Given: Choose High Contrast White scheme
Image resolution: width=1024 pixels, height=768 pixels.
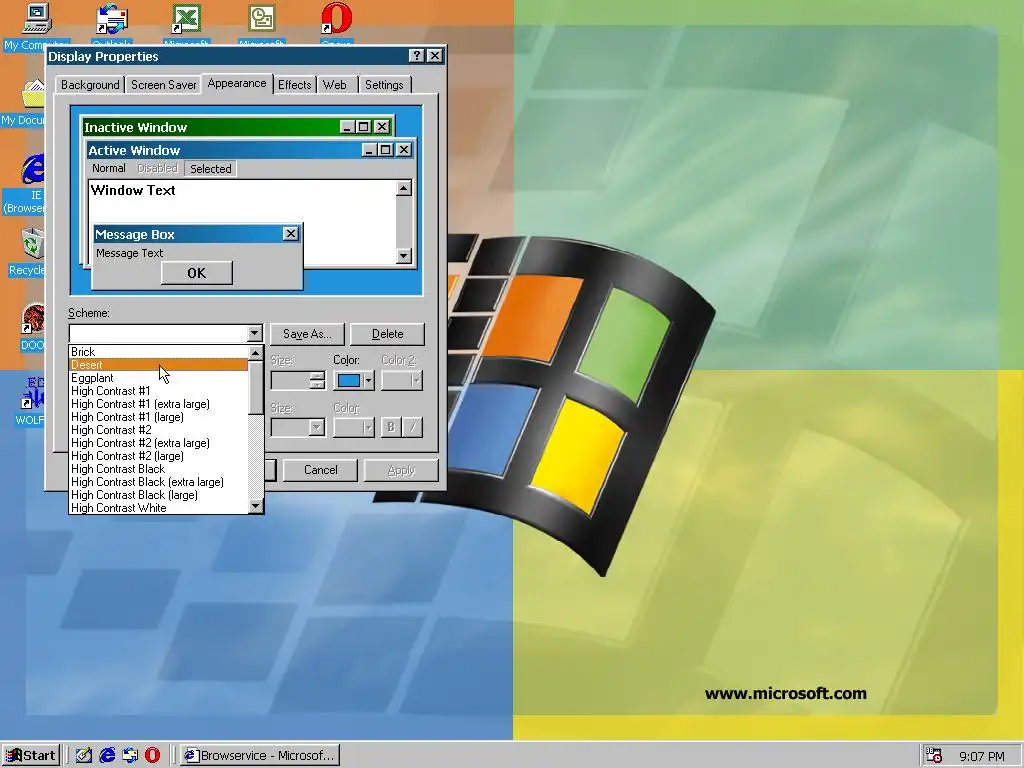Looking at the screenshot, I should [159, 508].
